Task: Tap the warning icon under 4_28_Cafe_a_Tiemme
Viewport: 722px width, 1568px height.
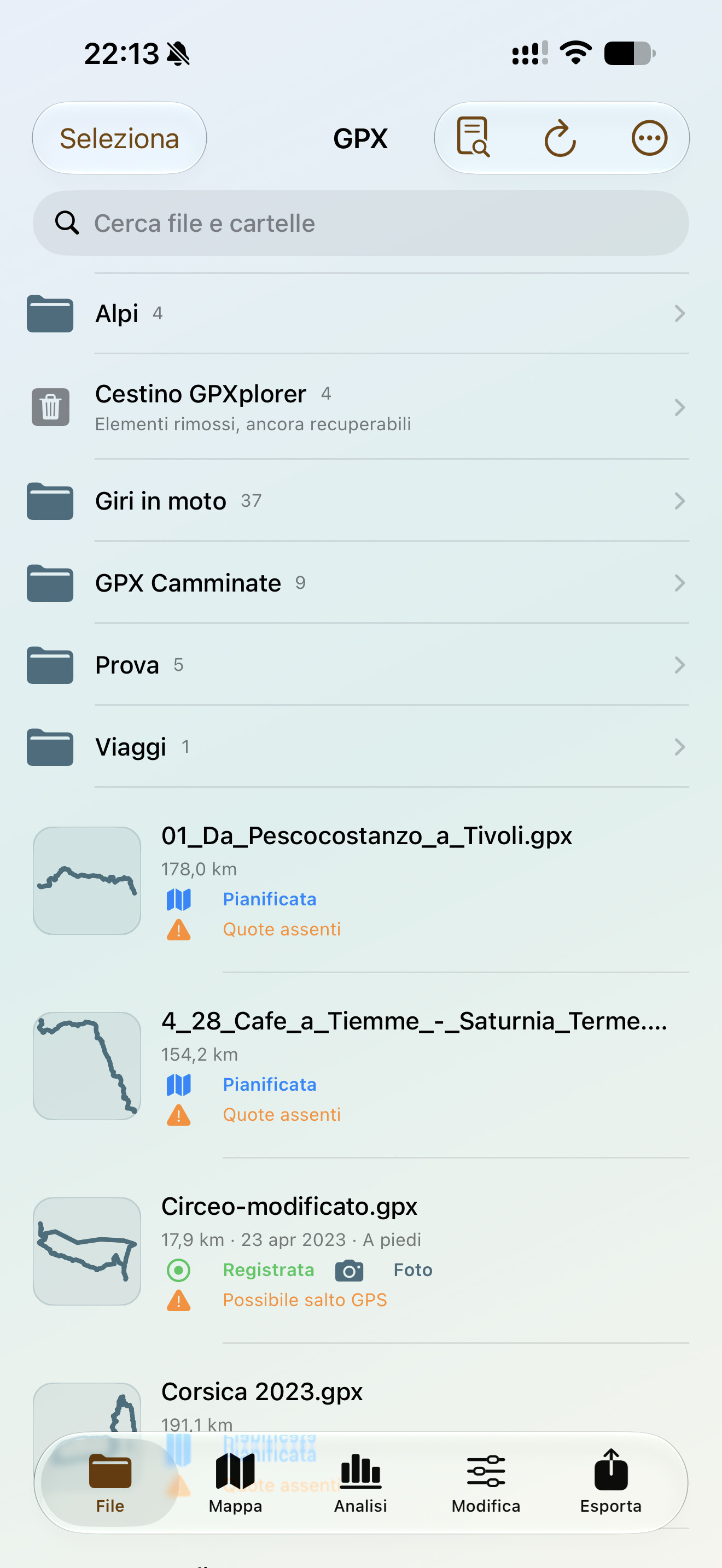Action: (x=178, y=1115)
